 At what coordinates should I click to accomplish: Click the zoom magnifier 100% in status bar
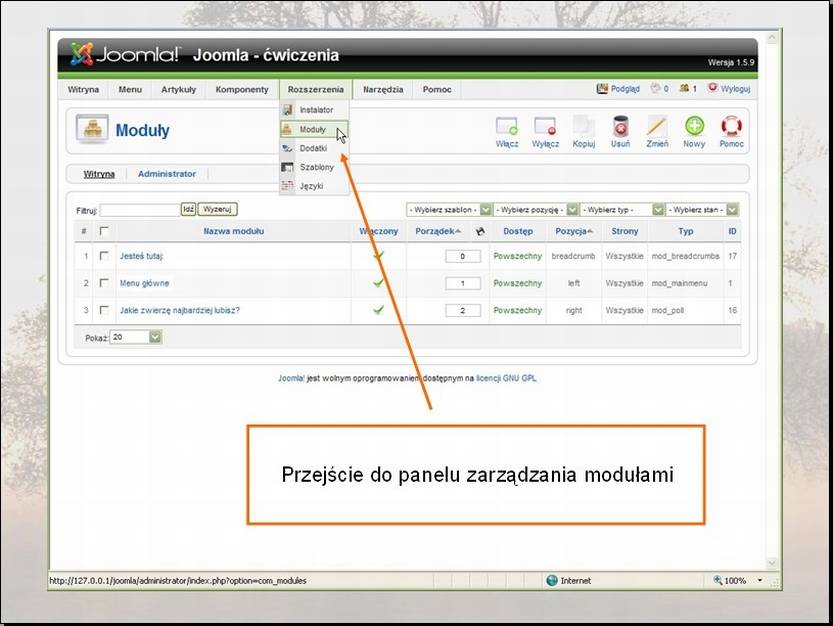click(718, 580)
